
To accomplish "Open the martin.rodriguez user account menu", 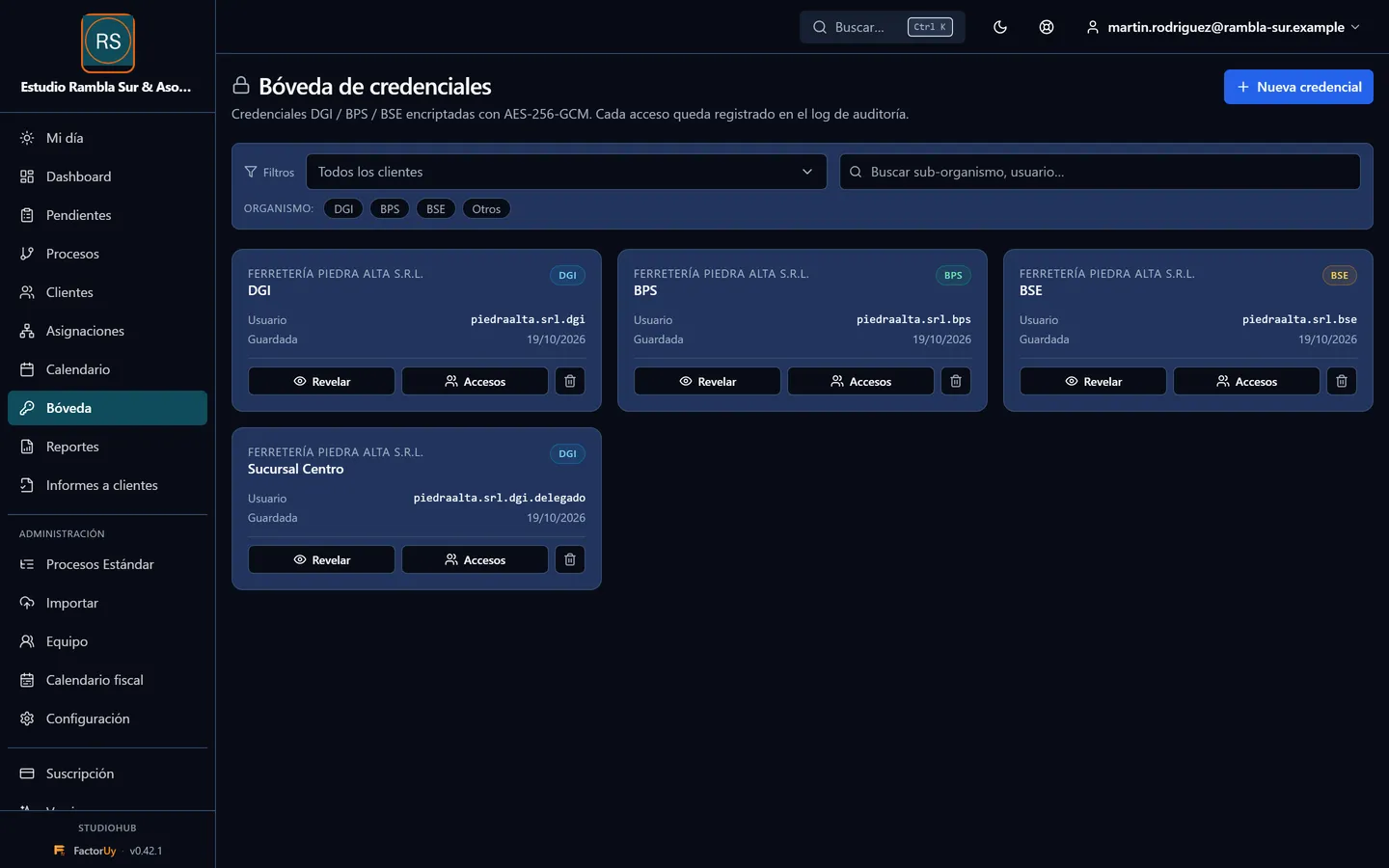I will tap(1223, 27).
